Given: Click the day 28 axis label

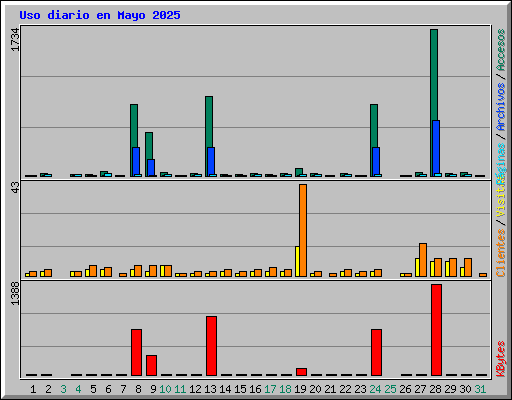Looking at the screenshot, I should coord(435,389).
